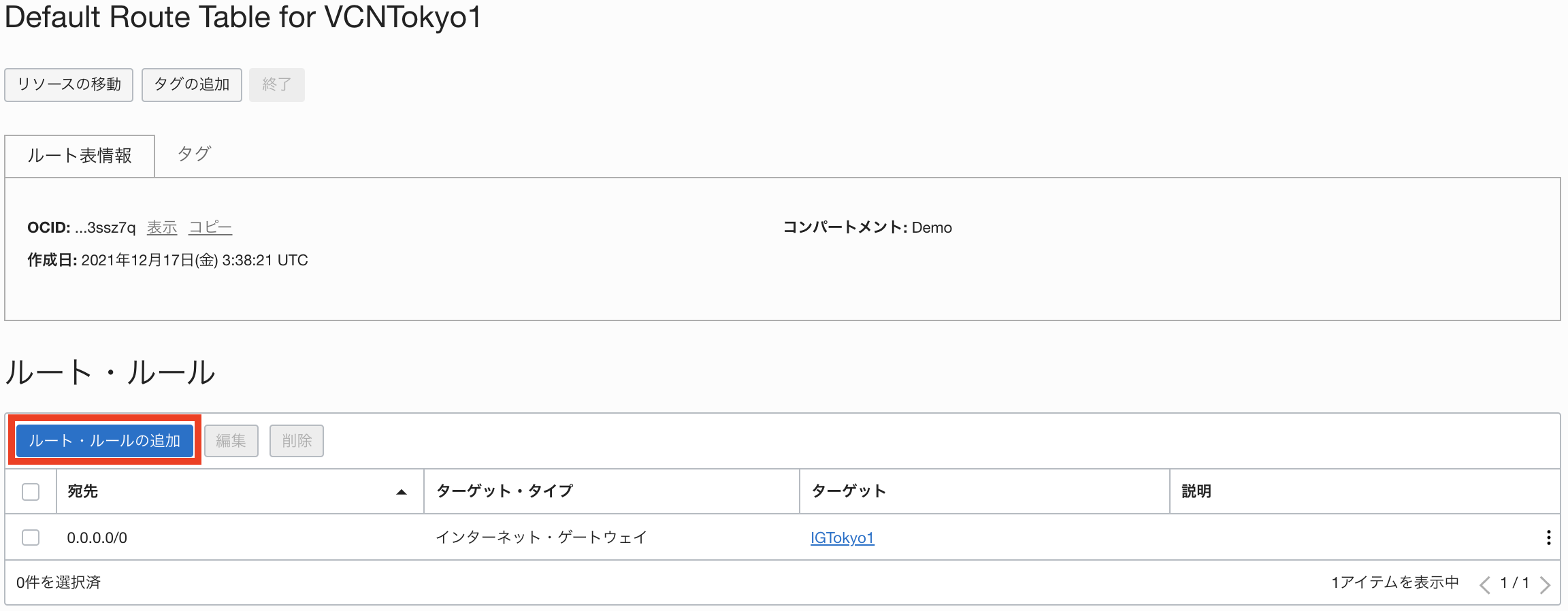
Task: Click the ターゲット・タイプ column header
Action: [505, 490]
